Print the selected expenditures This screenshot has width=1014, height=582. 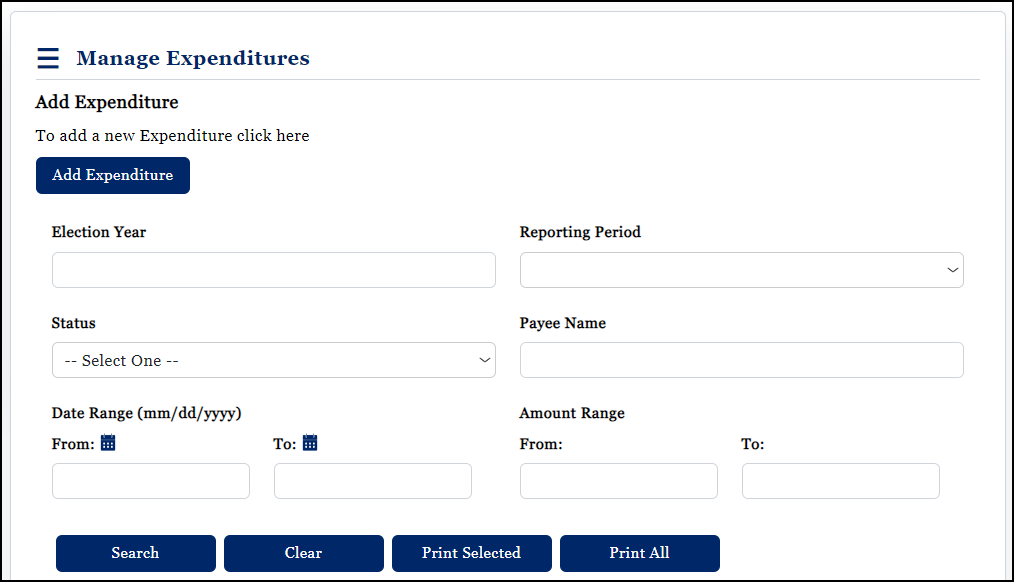point(471,553)
